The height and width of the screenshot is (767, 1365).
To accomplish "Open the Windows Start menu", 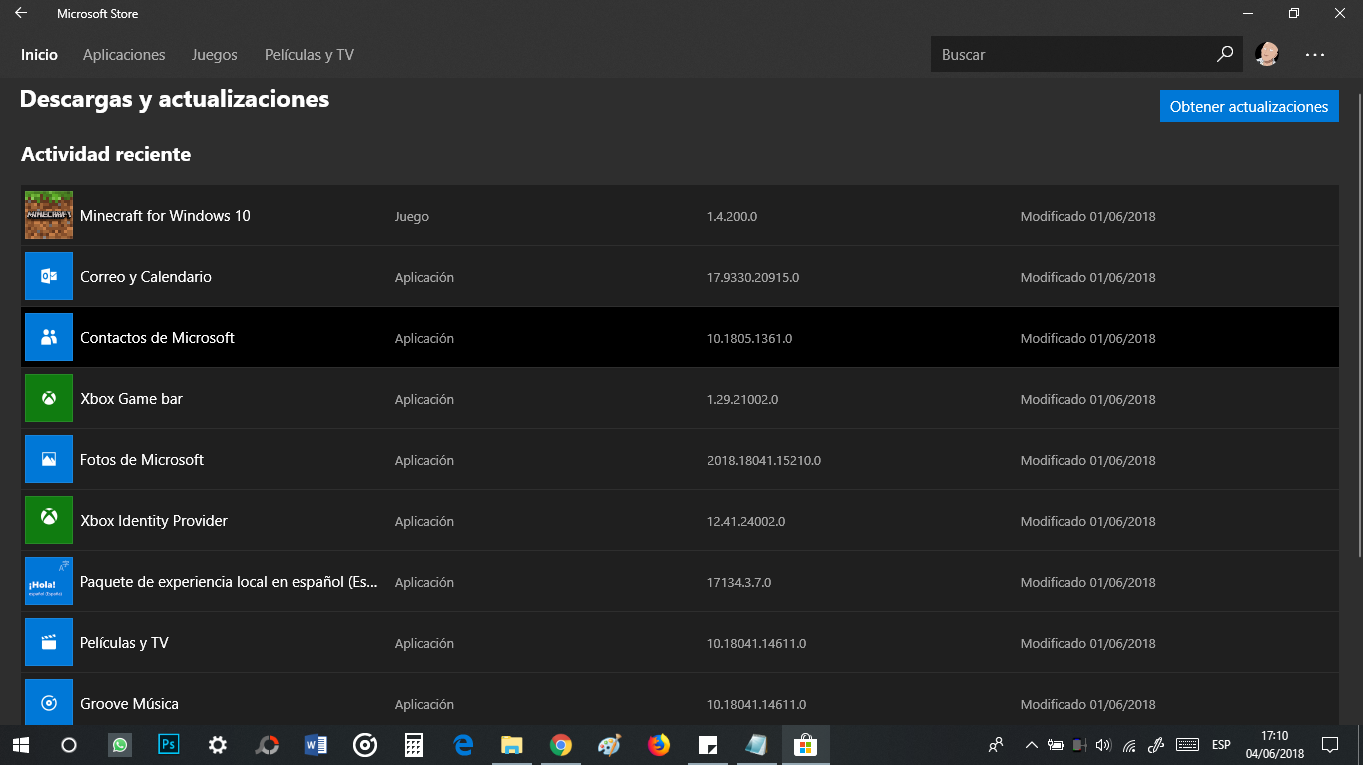I will point(20,745).
